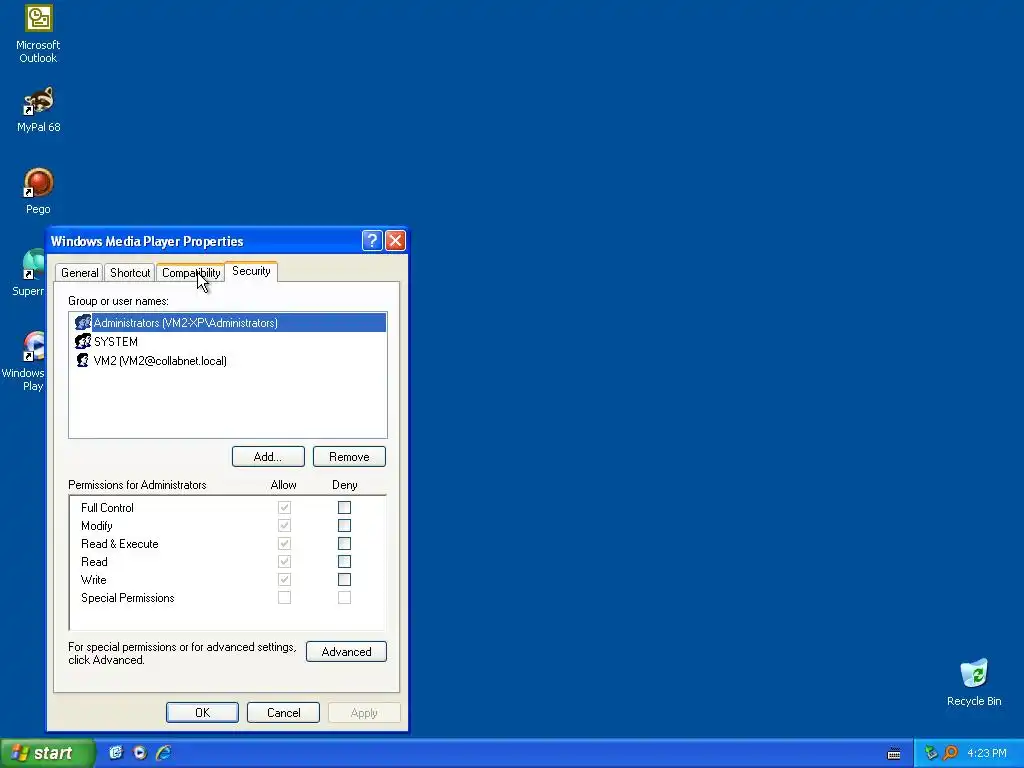Select the Pego desktop shortcut

tap(38, 191)
